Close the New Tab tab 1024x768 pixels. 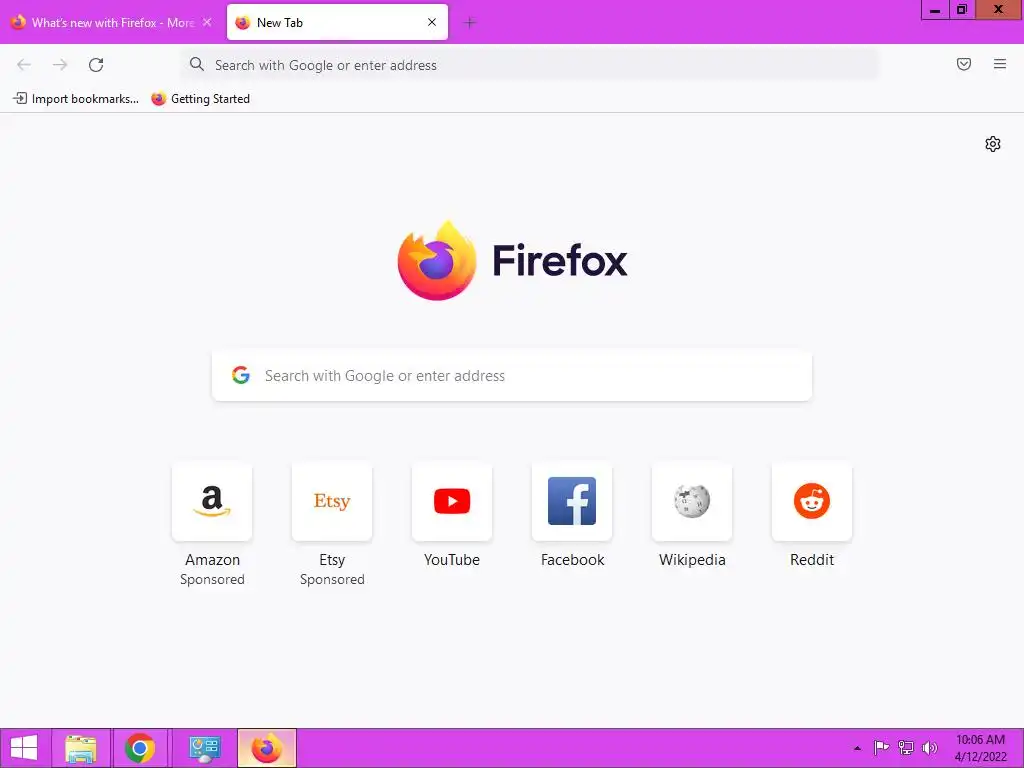click(432, 22)
